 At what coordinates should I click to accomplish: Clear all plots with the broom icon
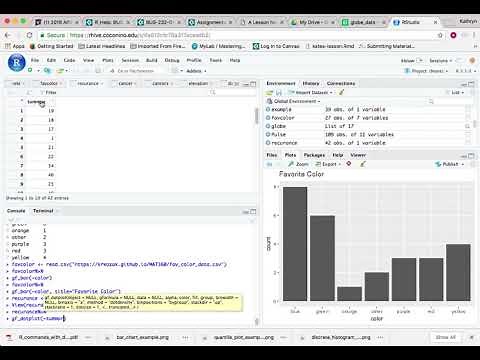tap(363, 164)
